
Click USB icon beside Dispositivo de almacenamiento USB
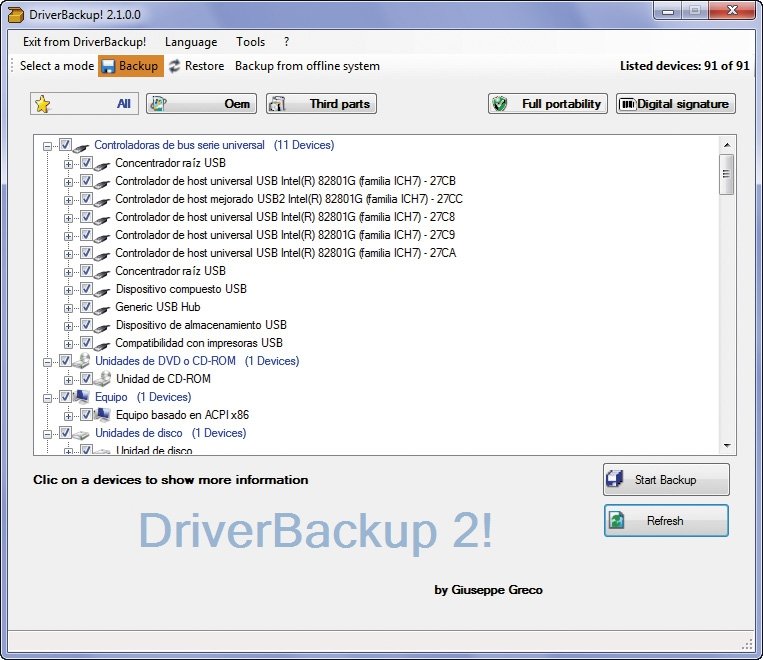click(x=102, y=327)
